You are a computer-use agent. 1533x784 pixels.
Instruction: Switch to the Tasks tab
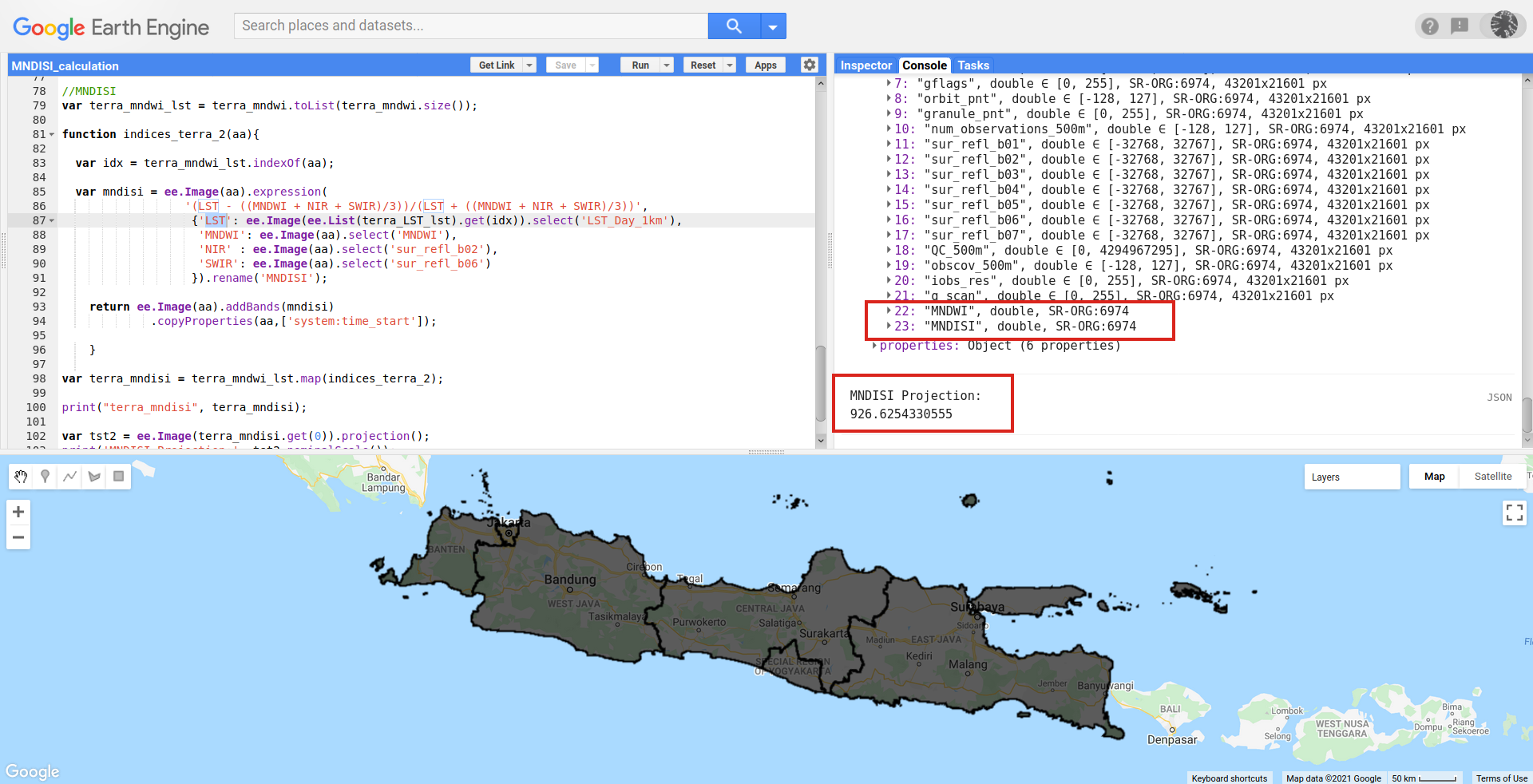coord(973,65)
